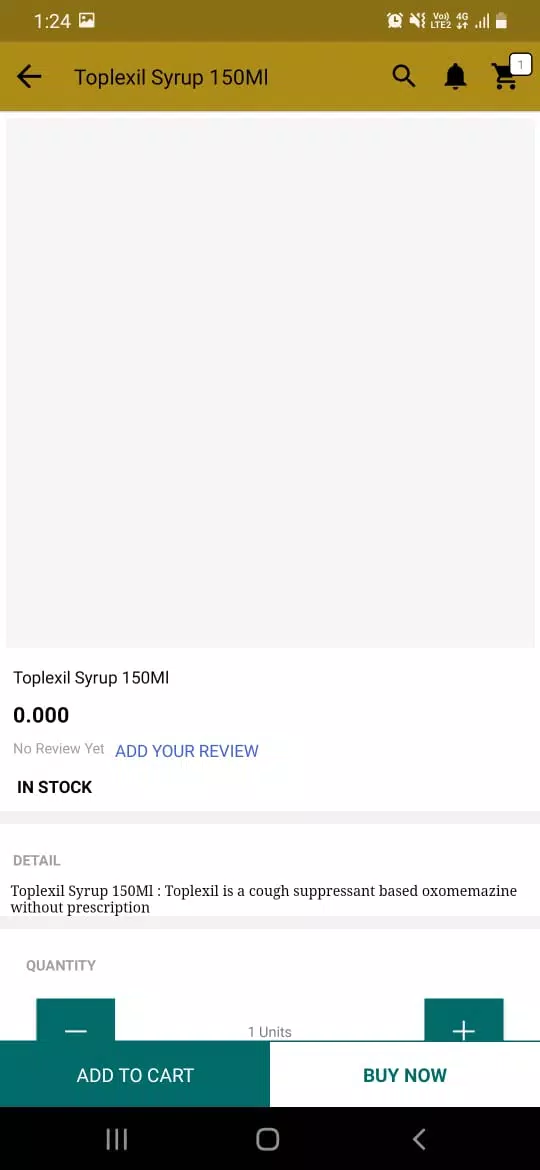This screenshot has height=1170, width=540.
Task: Tap Android home button
Action: (268, 1139)
